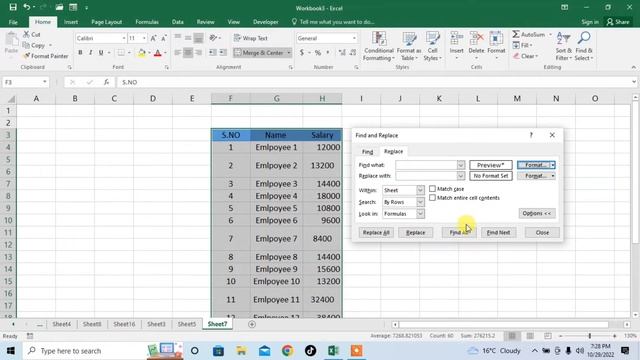640x360 pixels.
Task: Click the Save icon in quick access toolbar
Action: pos(13,7)
